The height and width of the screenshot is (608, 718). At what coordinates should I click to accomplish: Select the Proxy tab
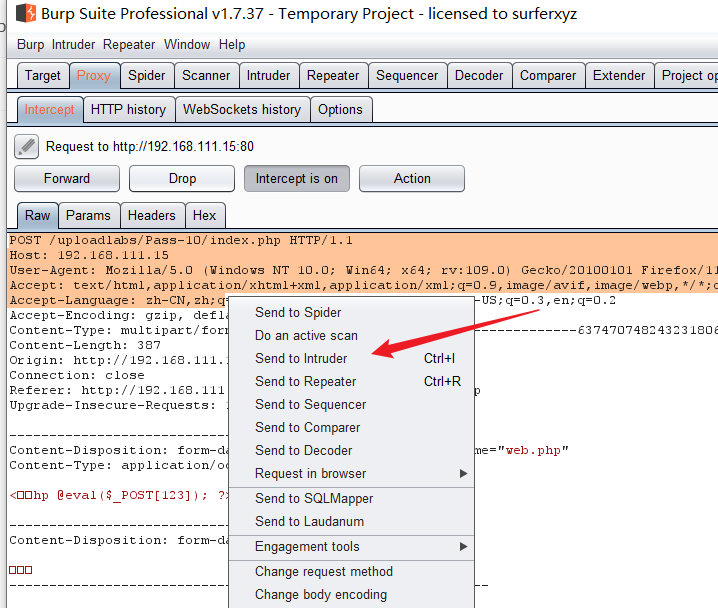94,76
